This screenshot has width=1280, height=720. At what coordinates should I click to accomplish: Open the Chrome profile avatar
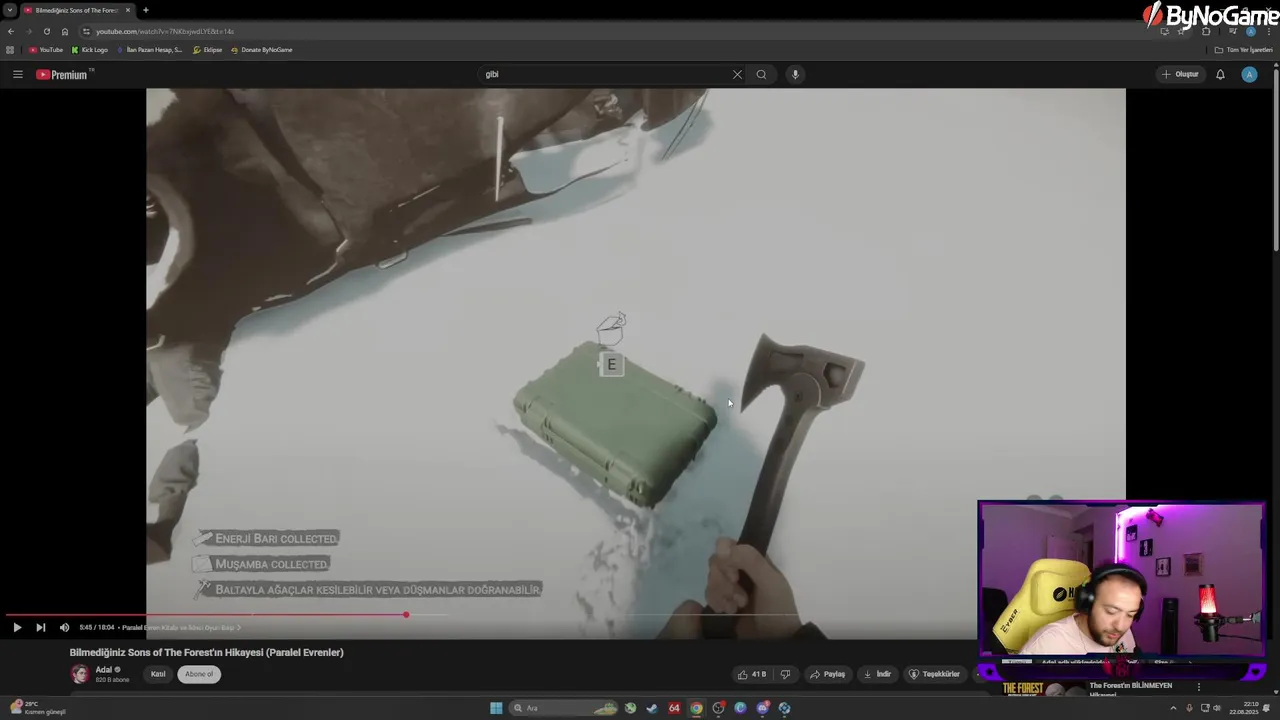pyautogui.click(x=1250, y=31)
